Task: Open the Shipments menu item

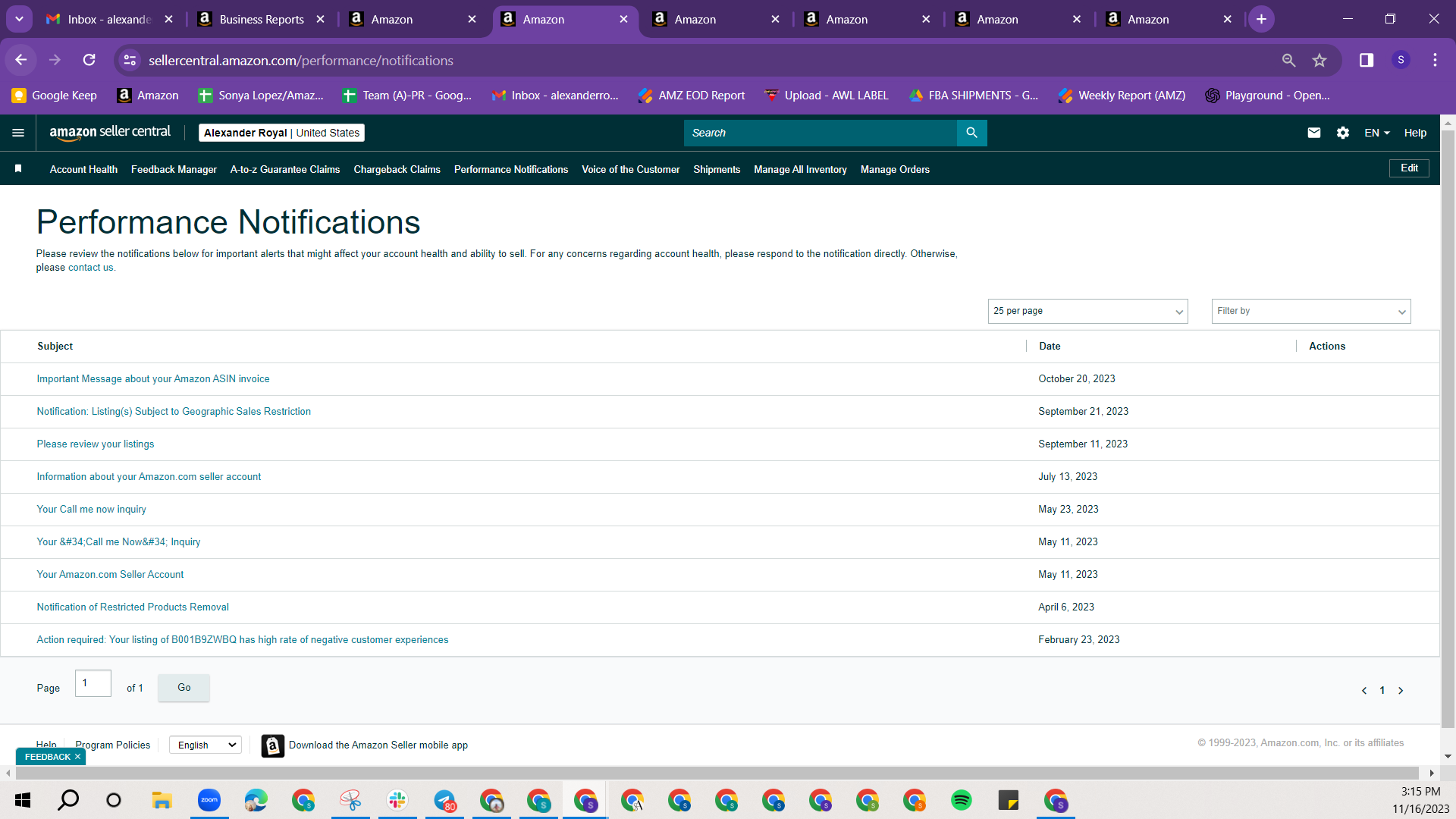Action: [717, 169]
